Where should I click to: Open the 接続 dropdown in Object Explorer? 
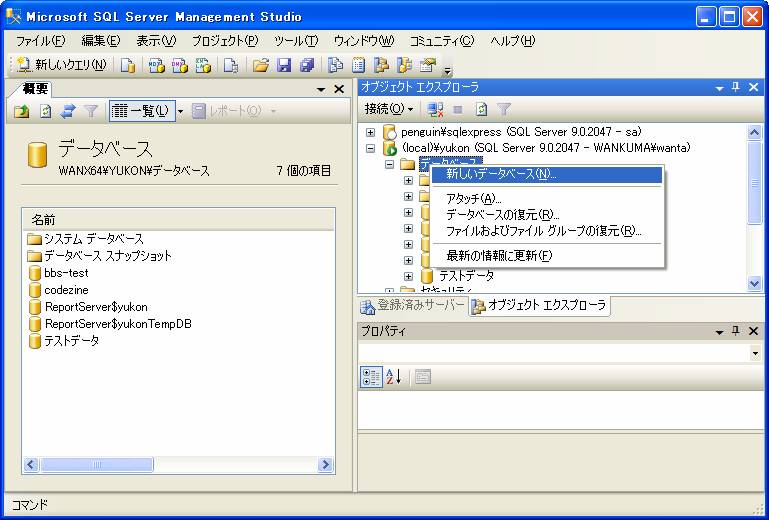click(389, 109)
